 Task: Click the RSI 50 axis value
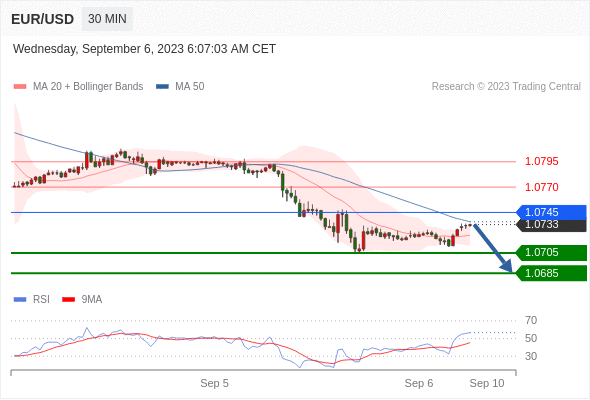tap(531, 338)
